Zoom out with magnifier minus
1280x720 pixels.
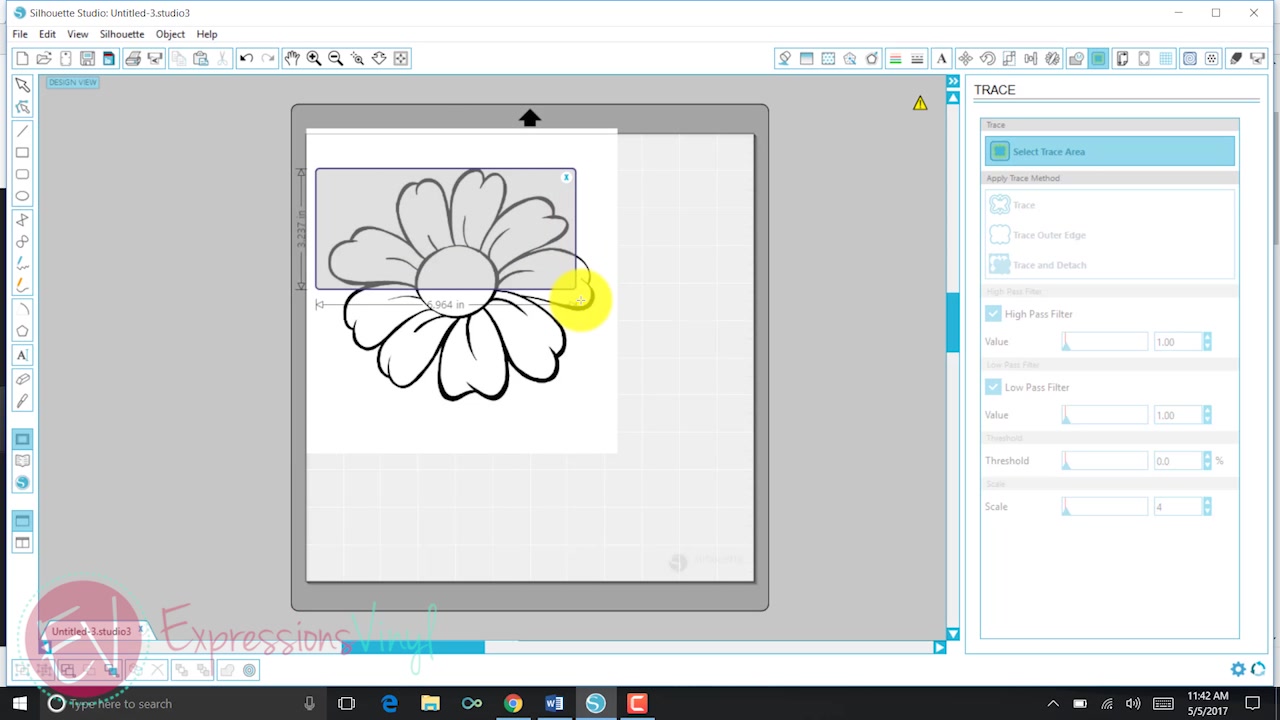(x=336, y=59)
